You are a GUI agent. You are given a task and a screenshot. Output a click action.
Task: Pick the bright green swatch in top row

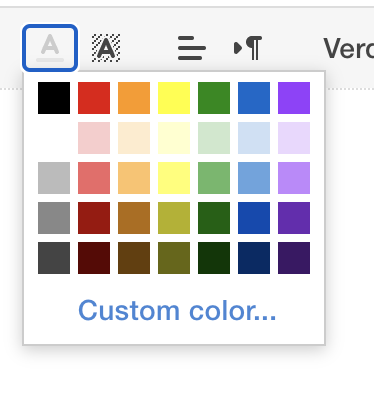[214, 98]
